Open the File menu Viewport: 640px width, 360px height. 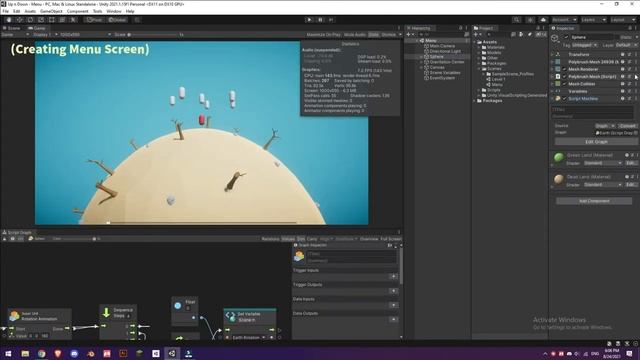[5, 11]
